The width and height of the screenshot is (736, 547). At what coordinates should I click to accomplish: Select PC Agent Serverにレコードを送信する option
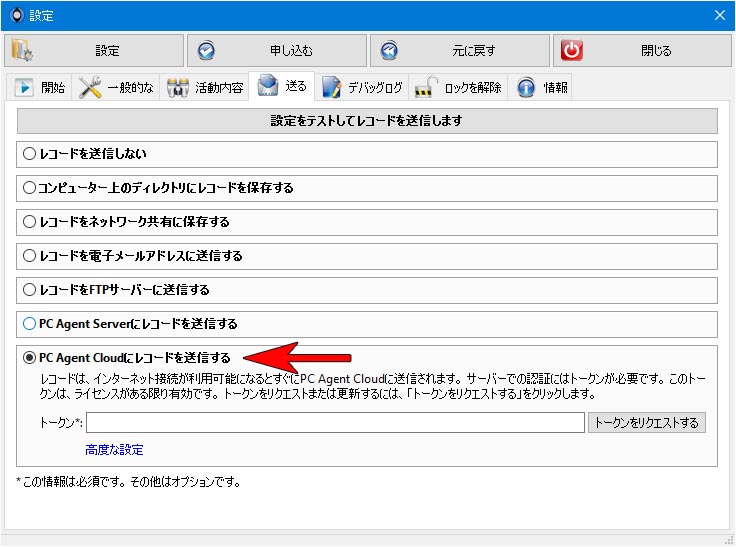(29, 324)
